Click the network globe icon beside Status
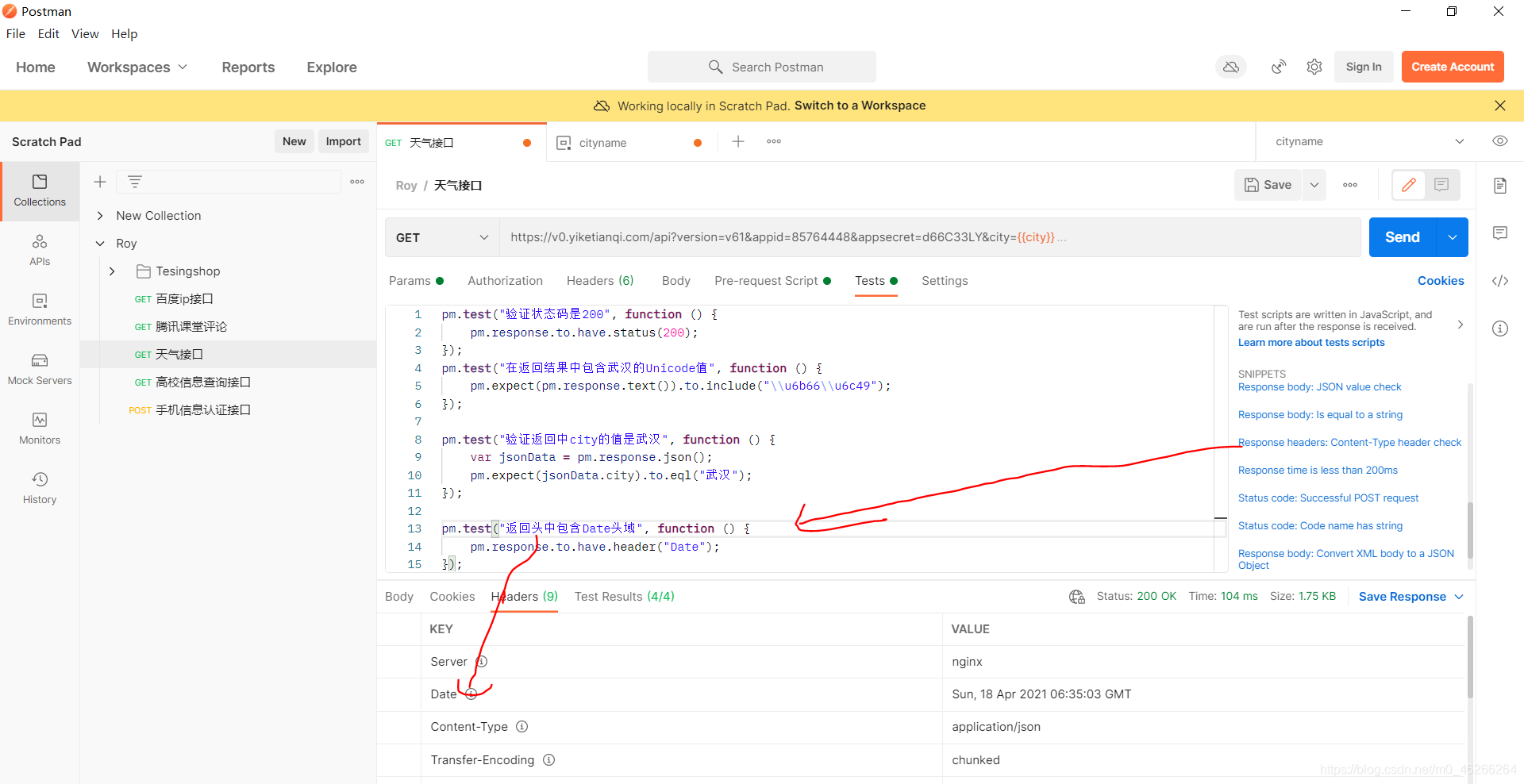The height and width of the screenshot is (784, 1524). click(x=1077, y=597)
